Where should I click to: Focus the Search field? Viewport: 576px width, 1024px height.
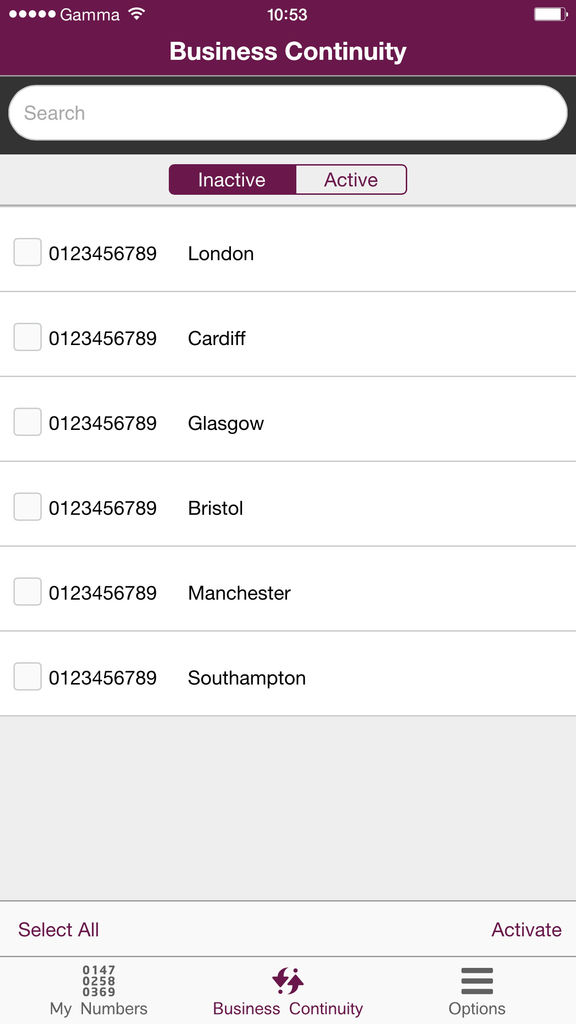coord(288,113)
